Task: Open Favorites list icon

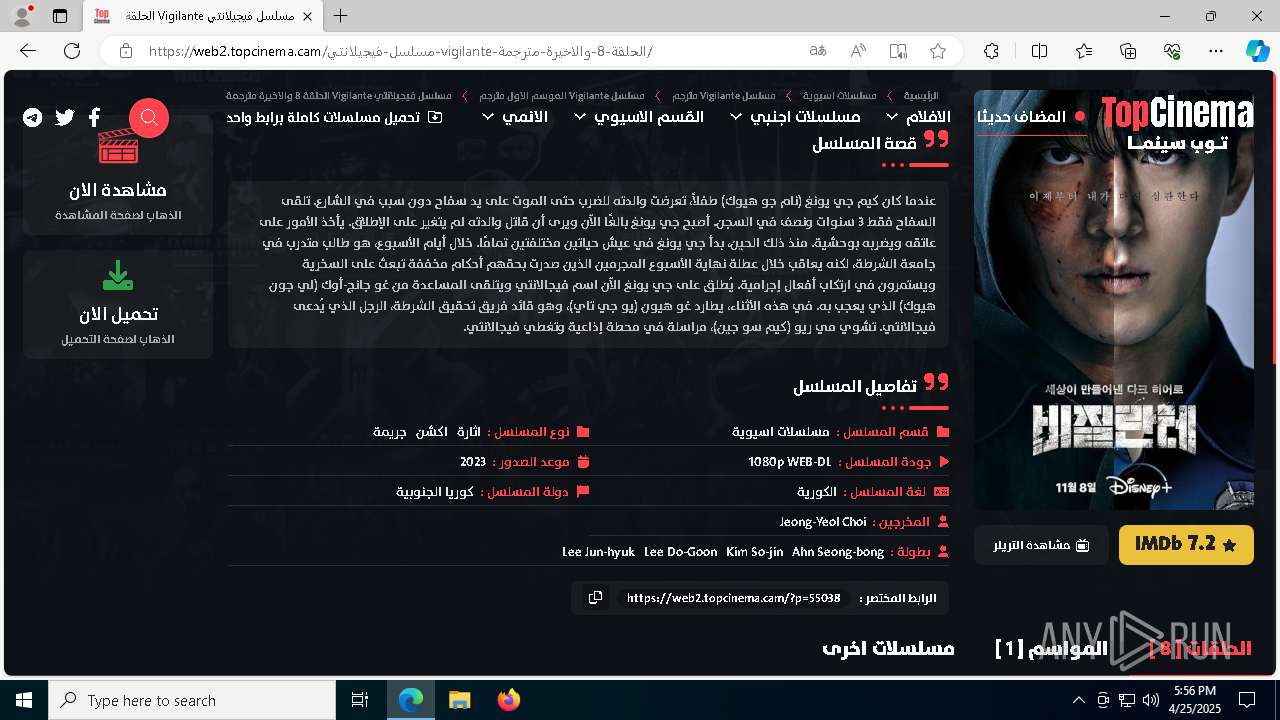Action: pyautogui.click(x=1084, y=51)
